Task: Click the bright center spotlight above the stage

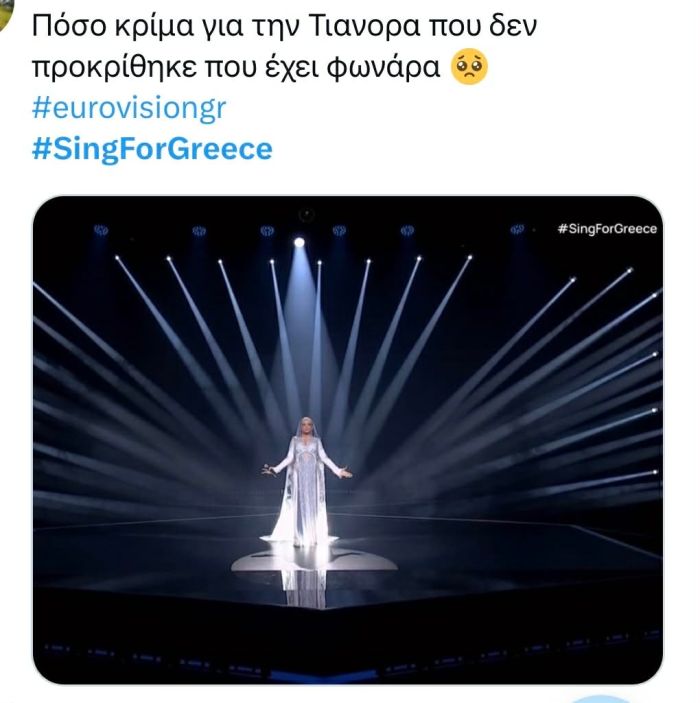Action: 298,242
